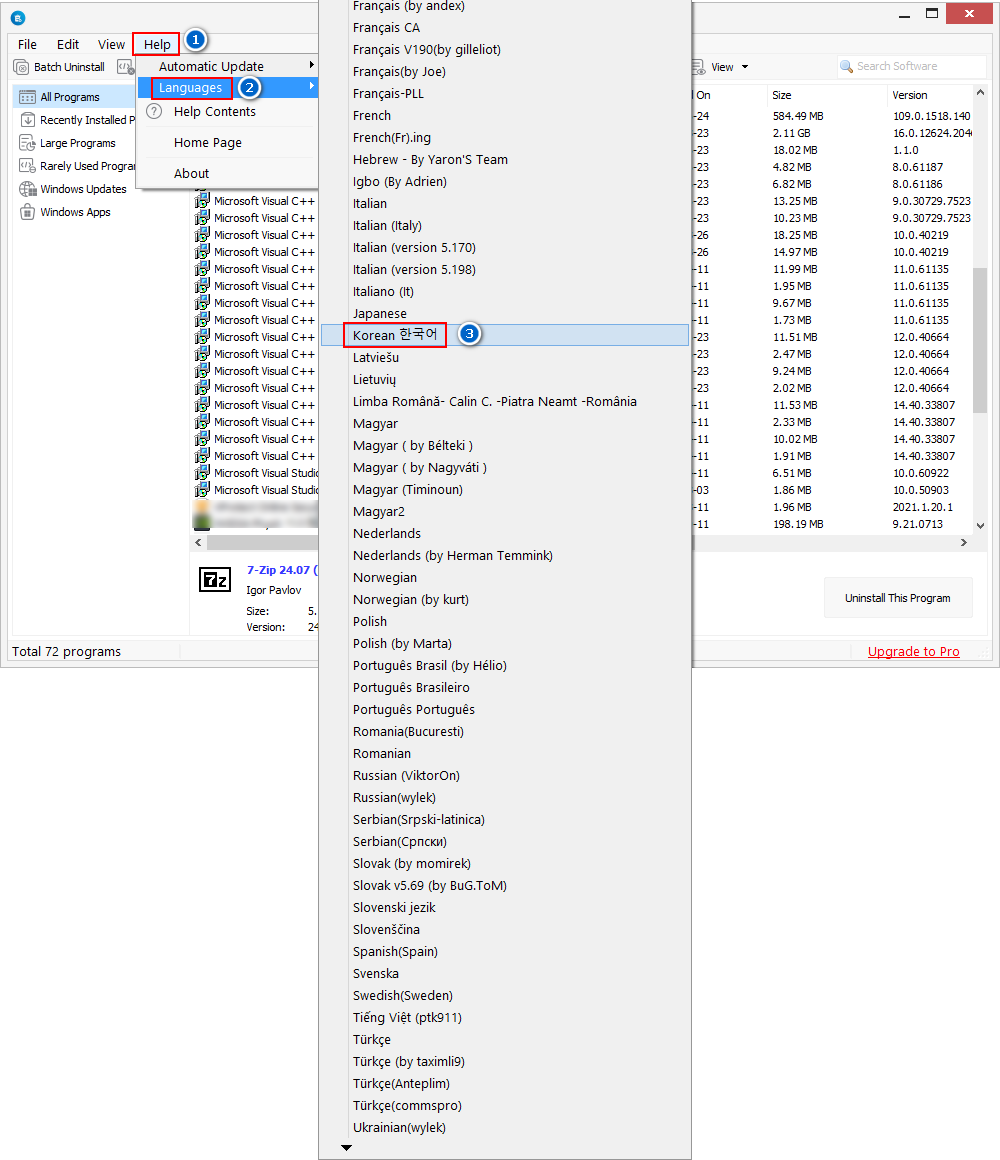Click the Total 72 programs status text
This screenshot has width=1000, height=1160.
(x=67, y=652)
